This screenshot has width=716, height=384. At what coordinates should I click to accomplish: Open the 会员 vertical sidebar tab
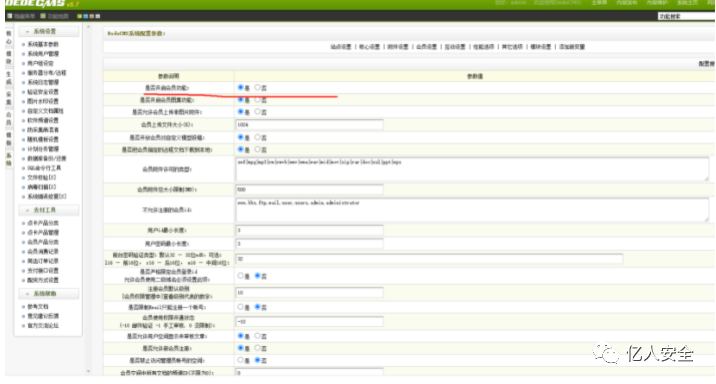coord(9,119)
